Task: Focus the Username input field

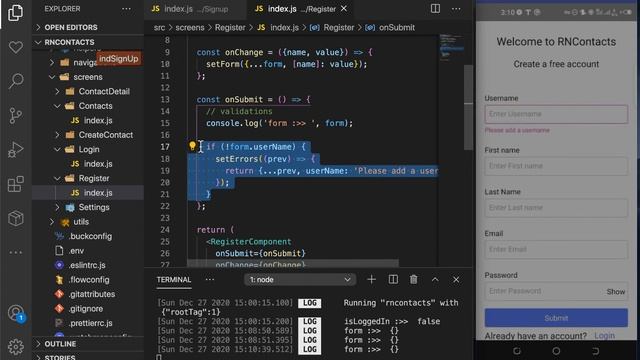Action: pyautogui.click(x=556, y=114)
